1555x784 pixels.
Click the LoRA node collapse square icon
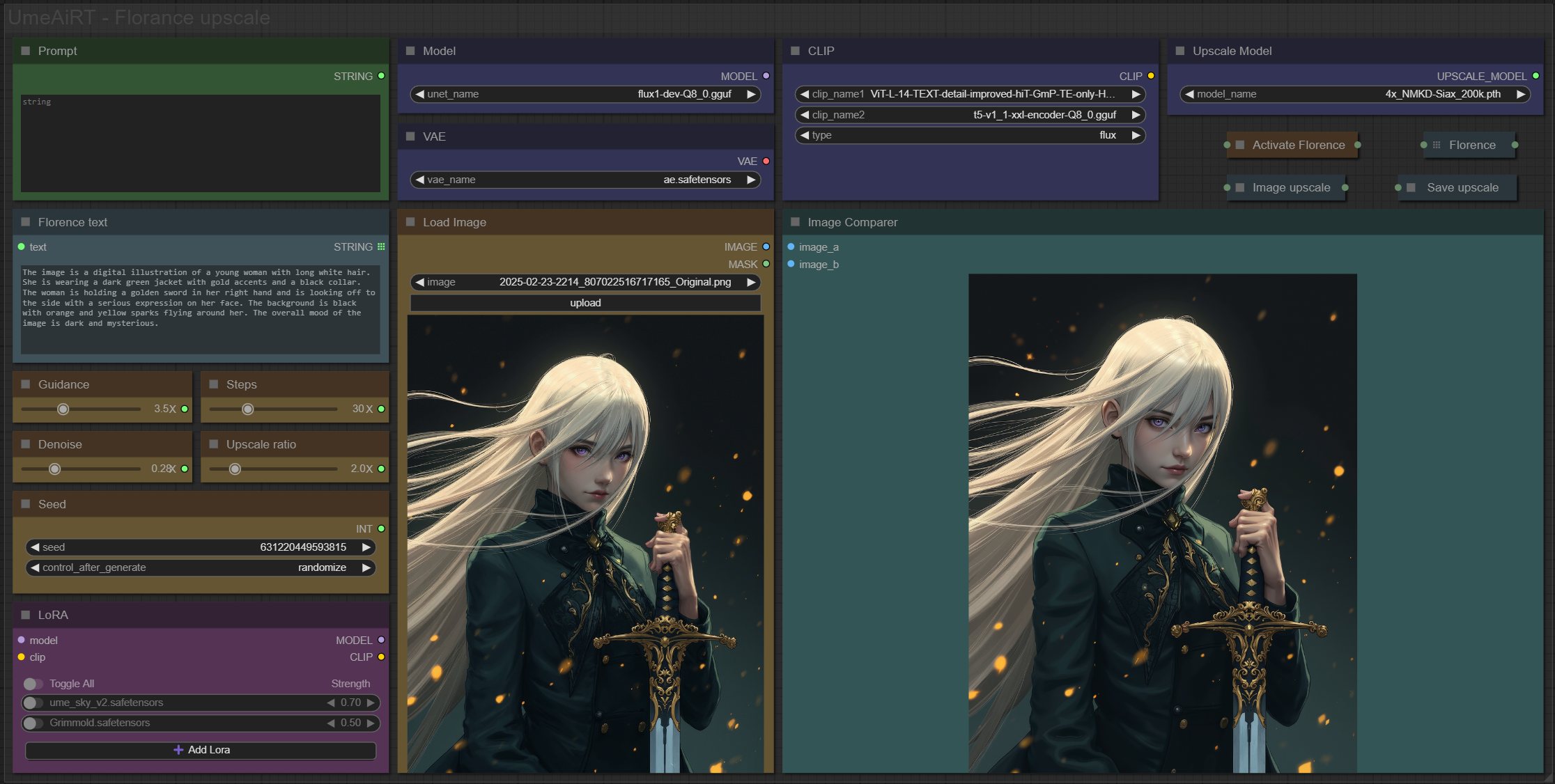point(26,615)
